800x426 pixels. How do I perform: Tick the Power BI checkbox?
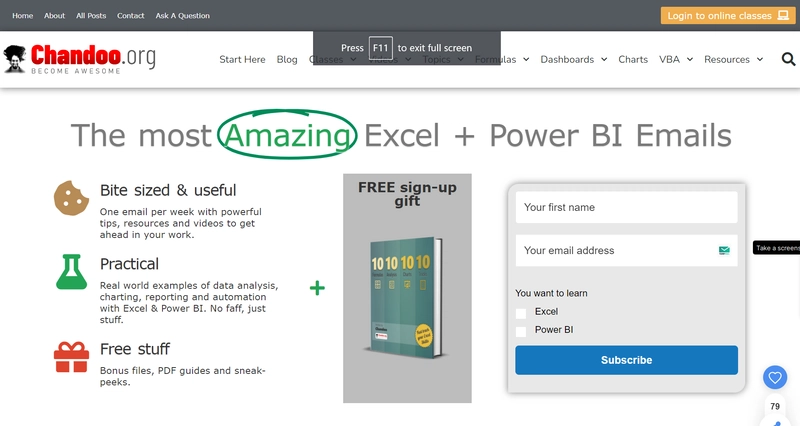point(521,332)
